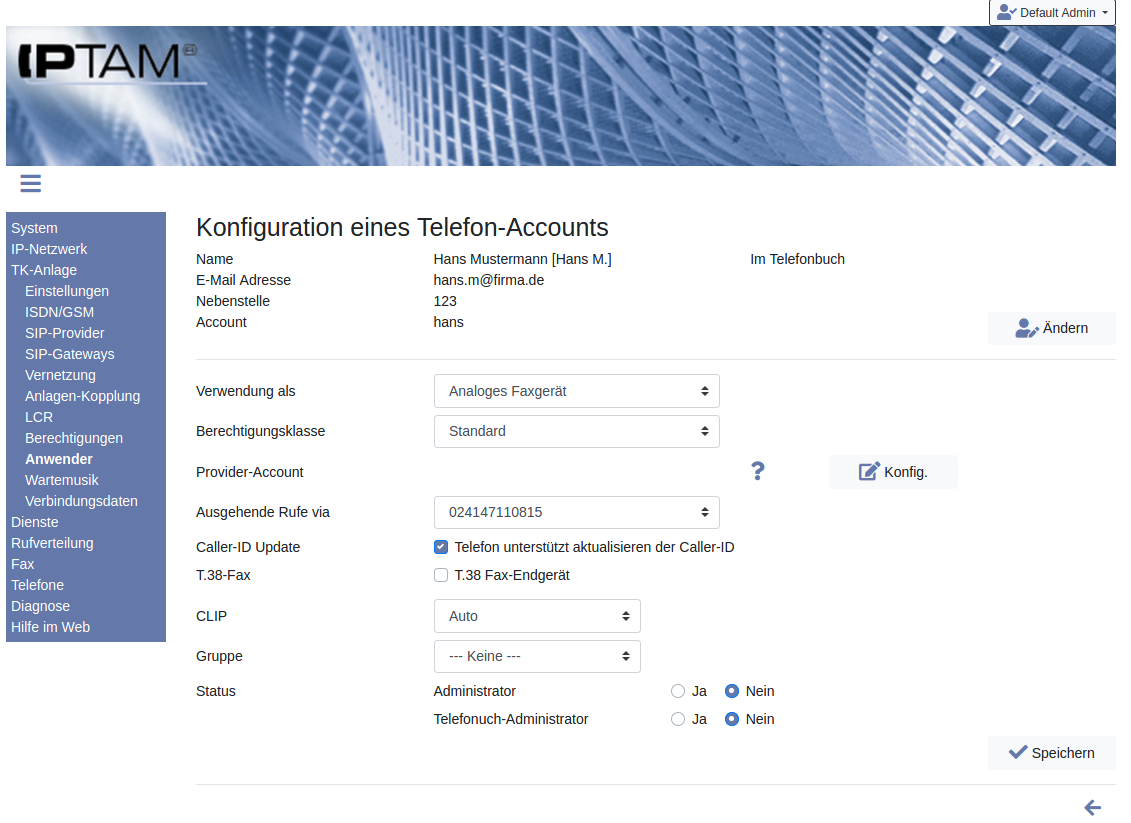The image size is (1131, 823).
Task: Disable the Caller-ID update checkbox
Action: (x=441, y=547)
